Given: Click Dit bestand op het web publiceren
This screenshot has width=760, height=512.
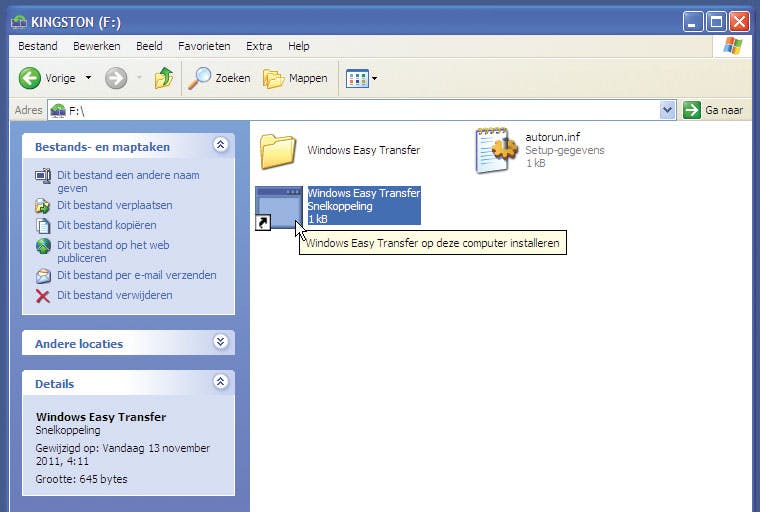Looking at the screenshot, I should click(113, 251).
